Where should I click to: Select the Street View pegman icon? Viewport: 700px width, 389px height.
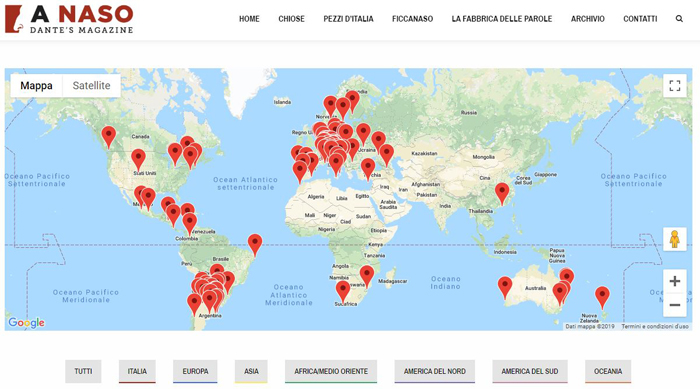pyautogui.click(x=675, y=239)
